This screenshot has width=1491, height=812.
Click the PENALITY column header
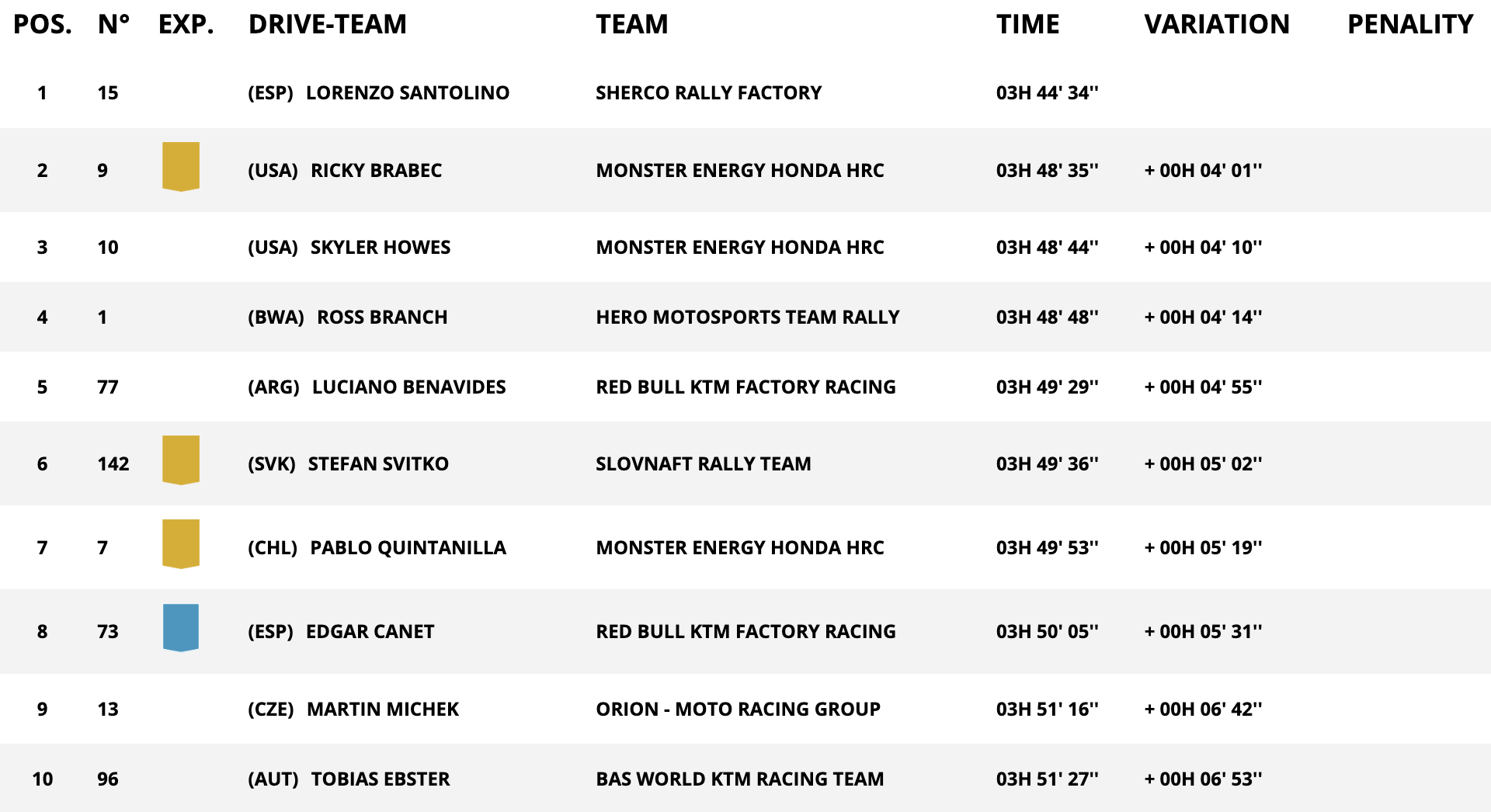tap(1409, 24)
